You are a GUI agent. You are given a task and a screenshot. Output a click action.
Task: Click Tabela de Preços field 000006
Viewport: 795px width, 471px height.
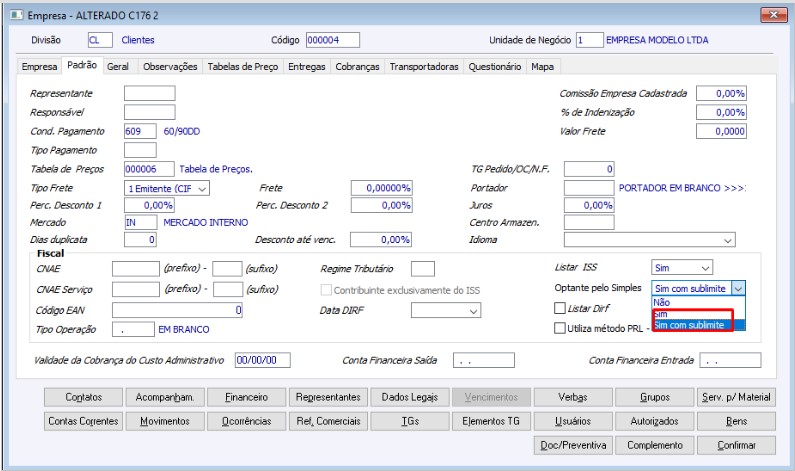point(149,169)
